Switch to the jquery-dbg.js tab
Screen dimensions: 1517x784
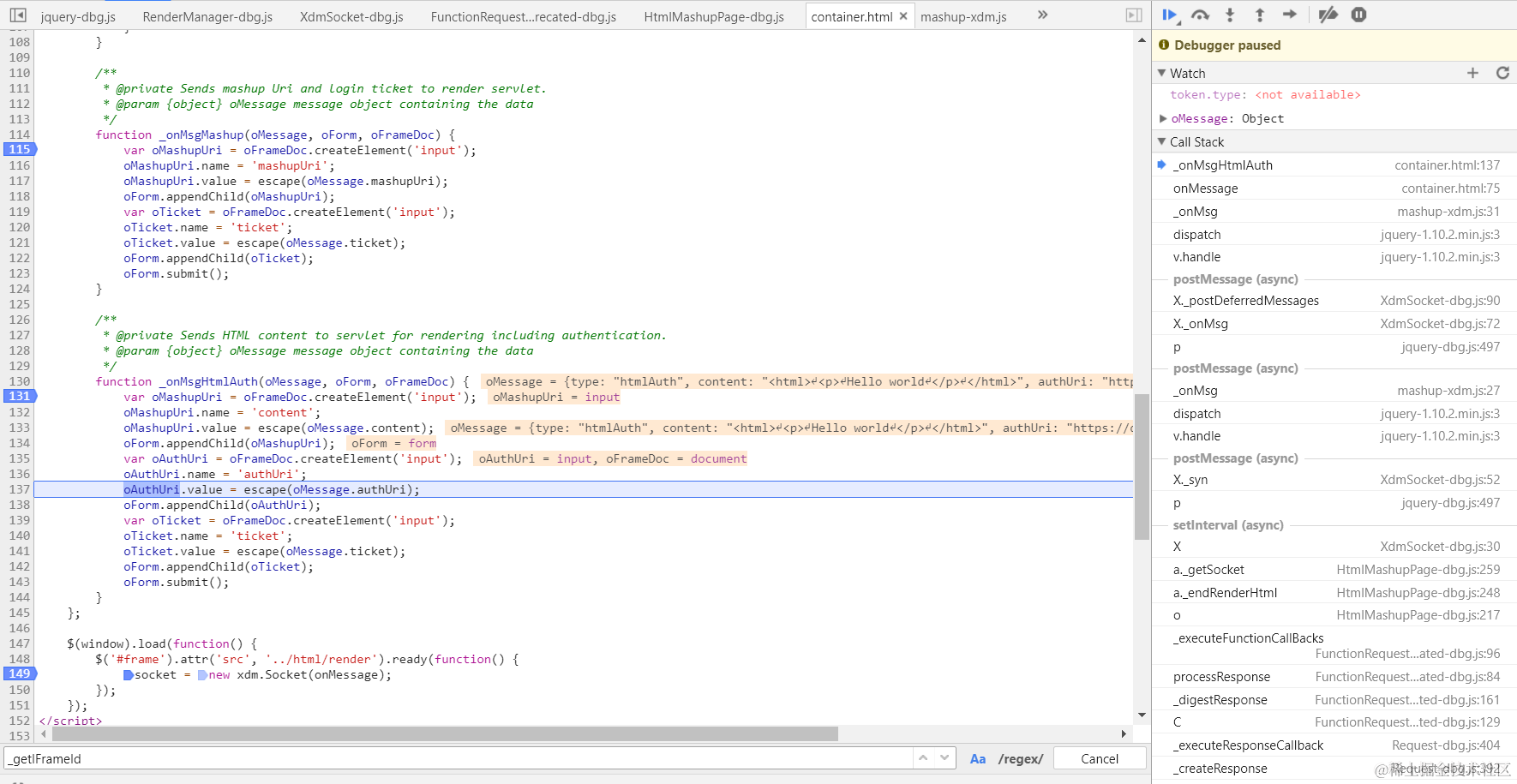click(x=78, y=16)
